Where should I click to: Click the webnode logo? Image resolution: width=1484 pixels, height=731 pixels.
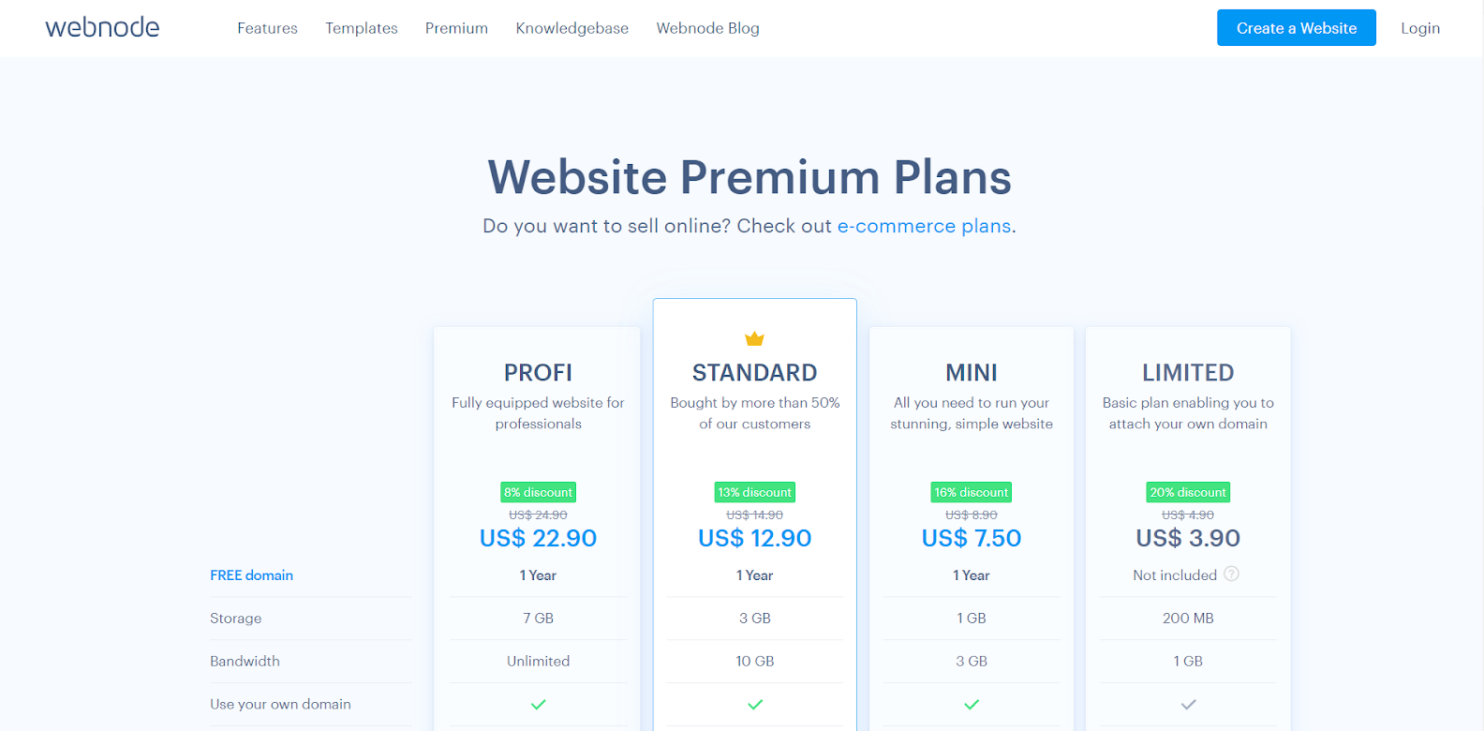click(101, 27)
